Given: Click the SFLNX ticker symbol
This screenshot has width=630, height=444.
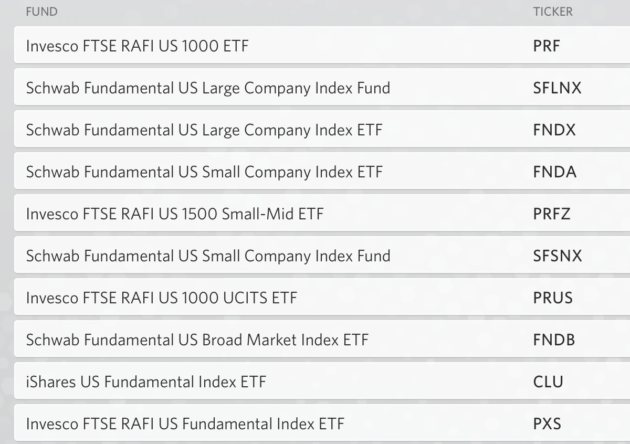Looking at the screenshot, I should pos(557,88).
